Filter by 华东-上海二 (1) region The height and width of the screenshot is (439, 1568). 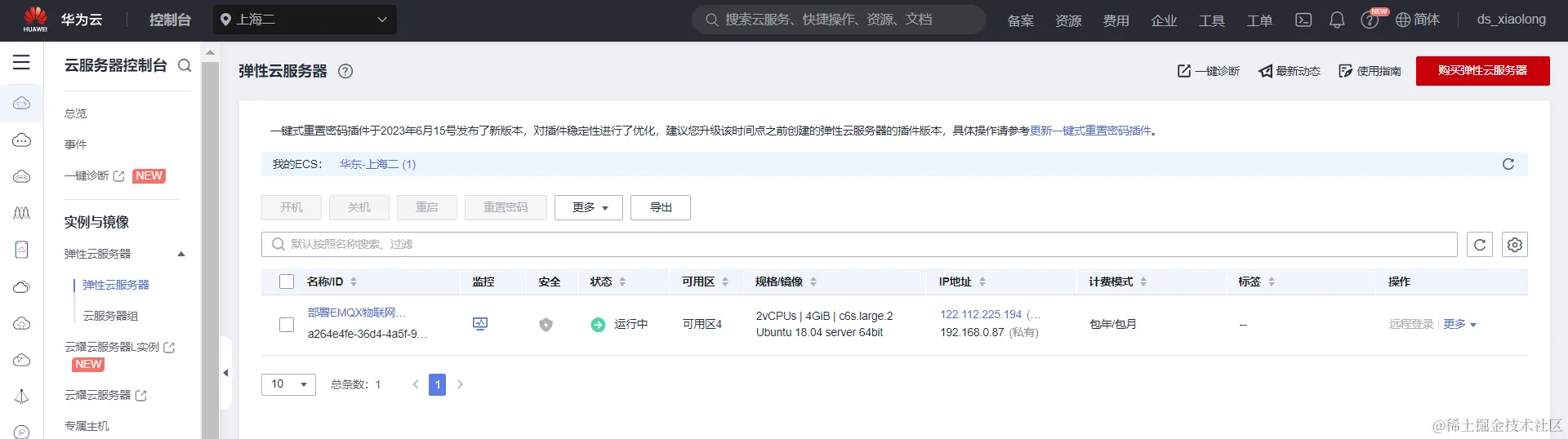377,164
